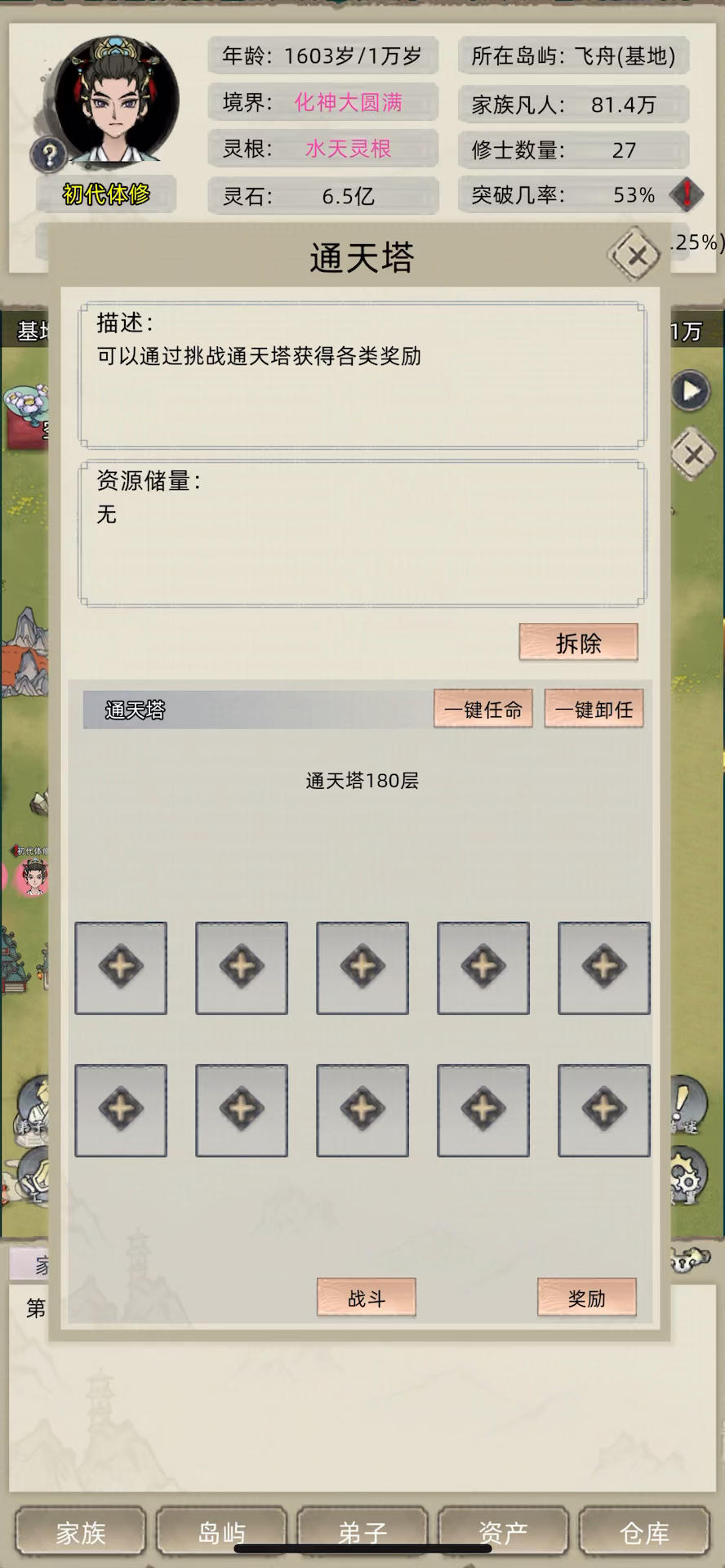Click 一键卸任 to dismiss all

[x=594, y=709]
